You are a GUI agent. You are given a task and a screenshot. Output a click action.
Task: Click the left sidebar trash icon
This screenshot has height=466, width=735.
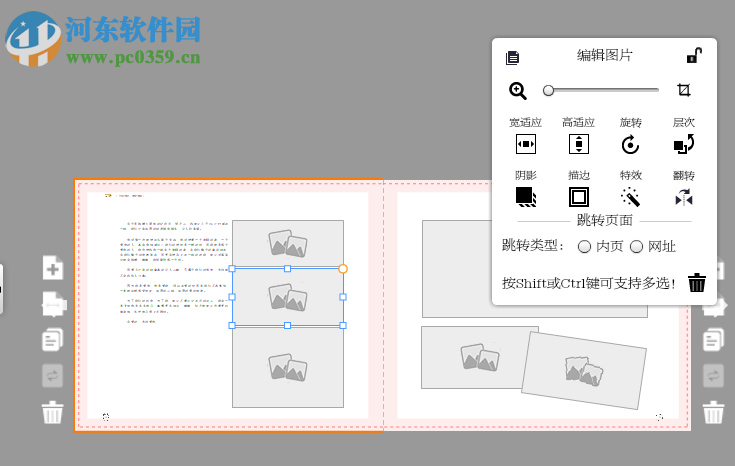click(x=52, y=412)
